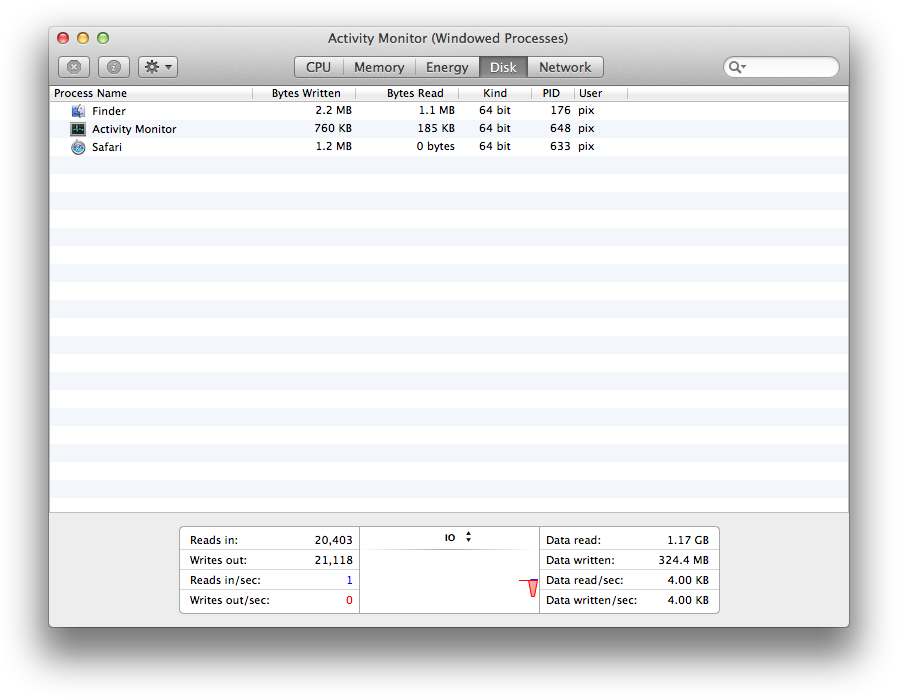
Task: Select the Network tab
Action: 565,67
